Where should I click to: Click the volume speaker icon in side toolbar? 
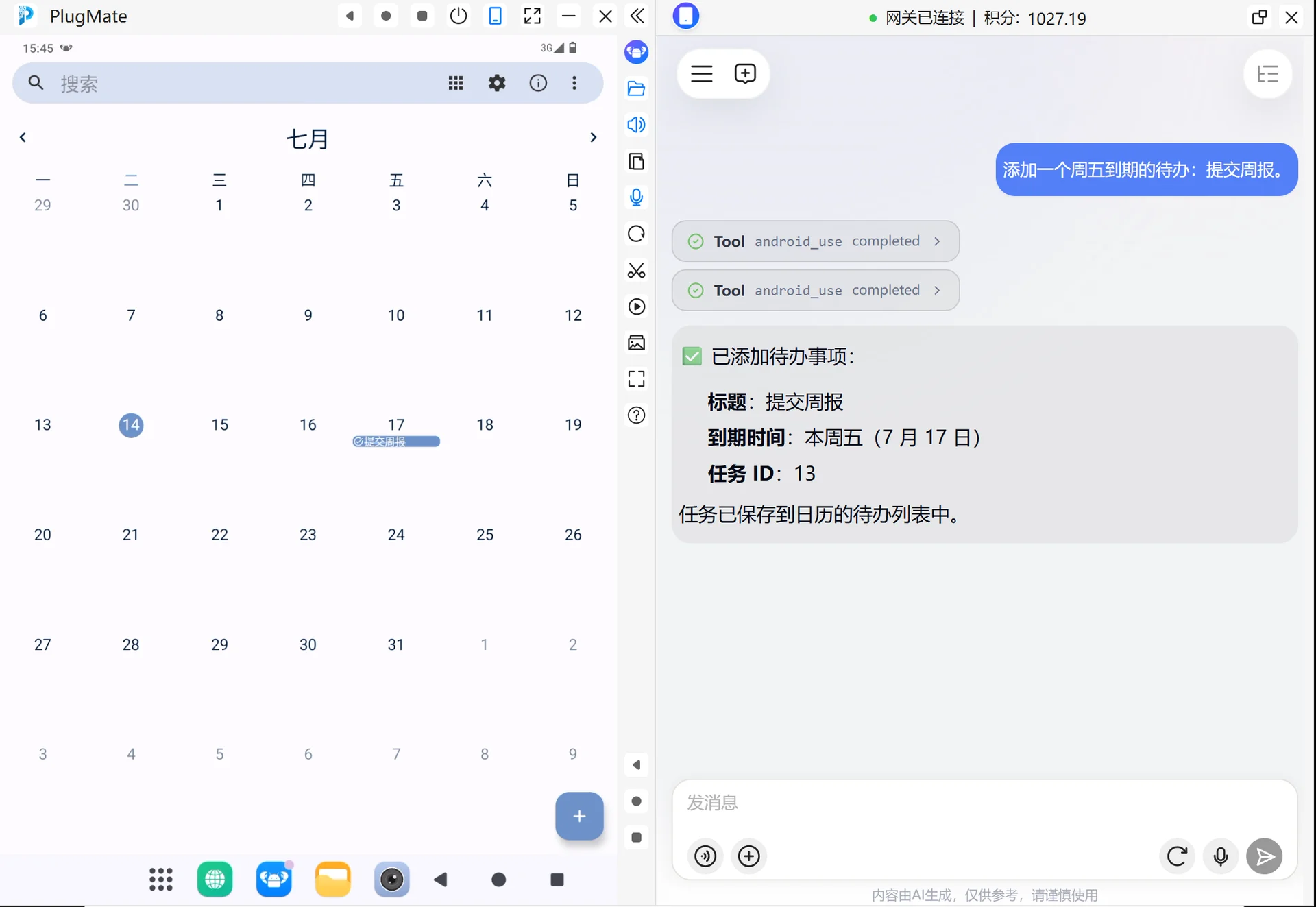tap(637, 125)
